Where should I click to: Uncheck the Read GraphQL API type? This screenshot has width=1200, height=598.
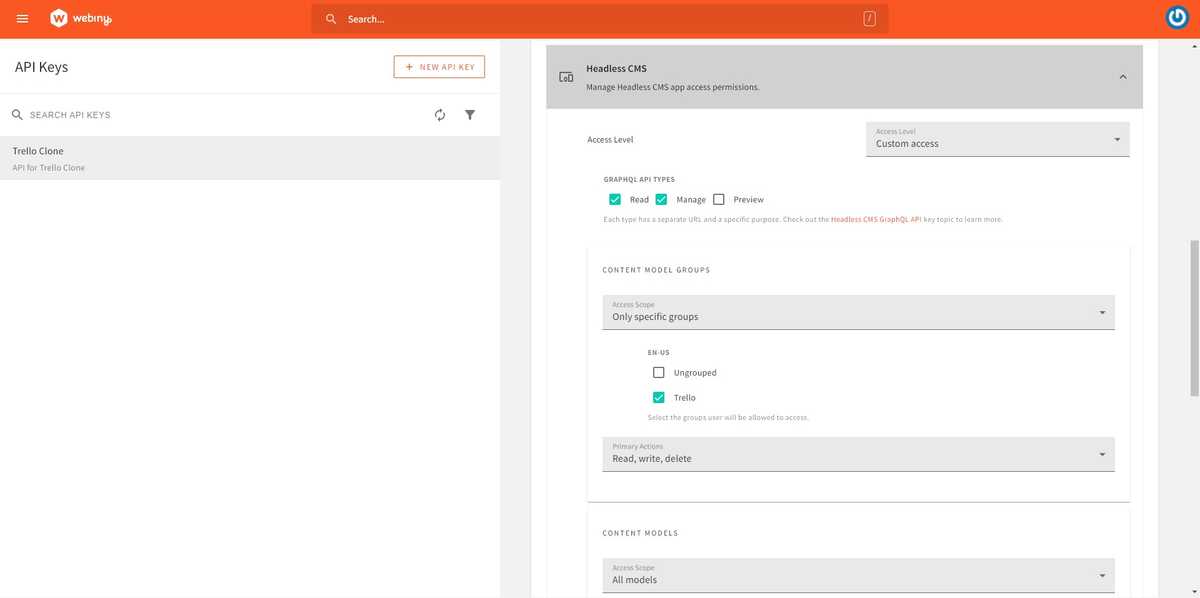615,199
